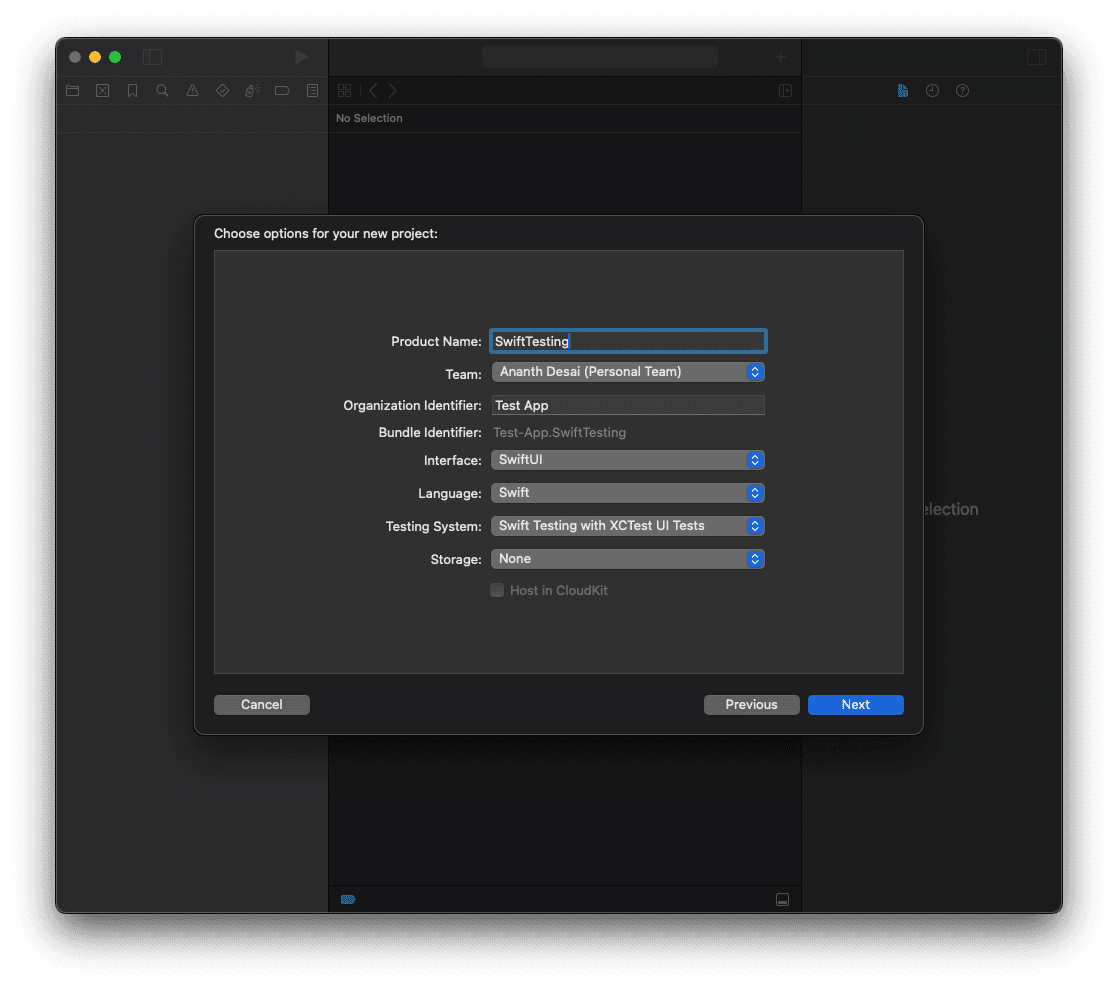Open the Test navigator diamond icon

tap(222, 90)
